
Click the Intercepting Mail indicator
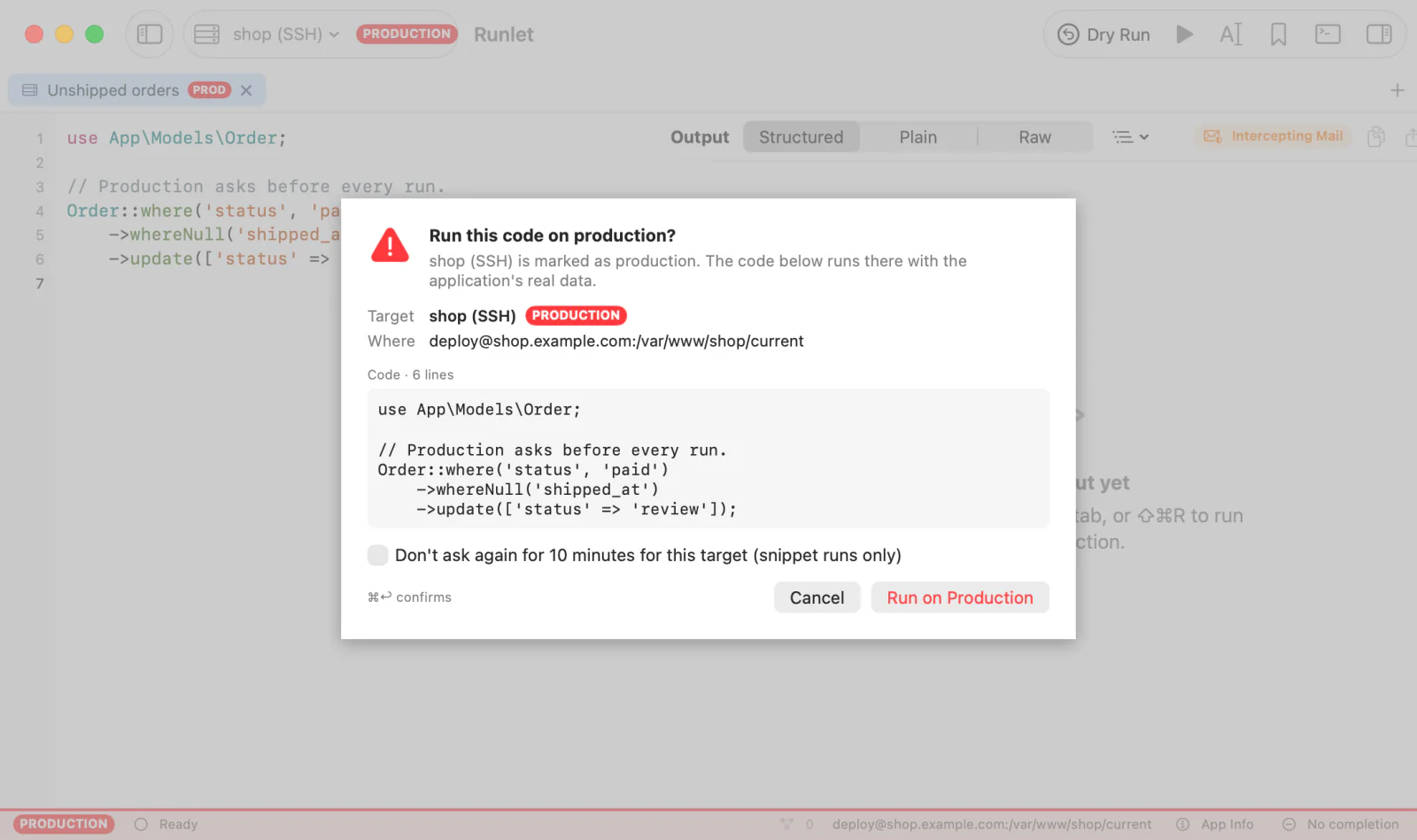[1274, 136]
